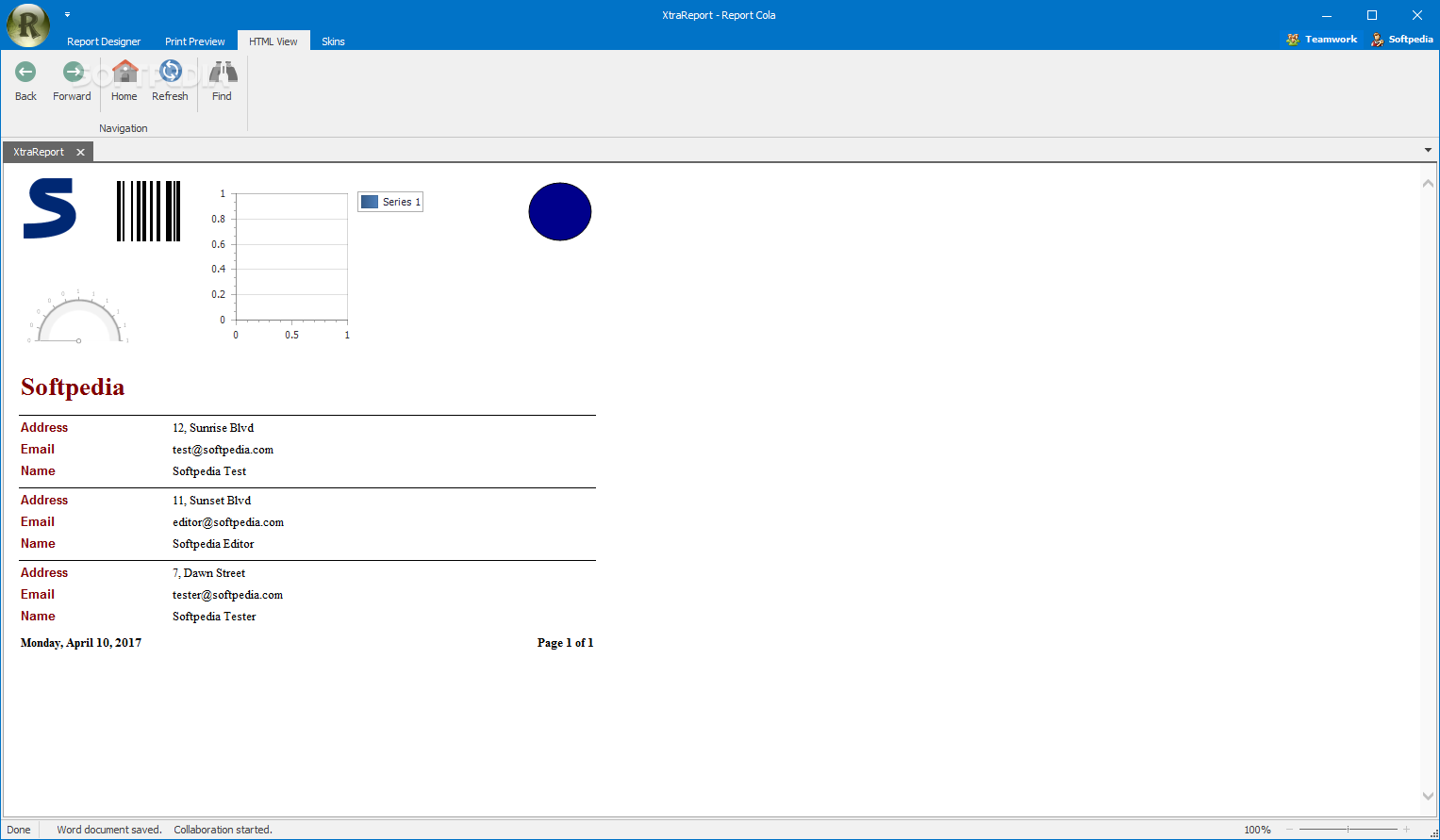Expand the document tab list dropdown
Image resolution: width=1440 pixels, height=840 pixels.
1428,150
